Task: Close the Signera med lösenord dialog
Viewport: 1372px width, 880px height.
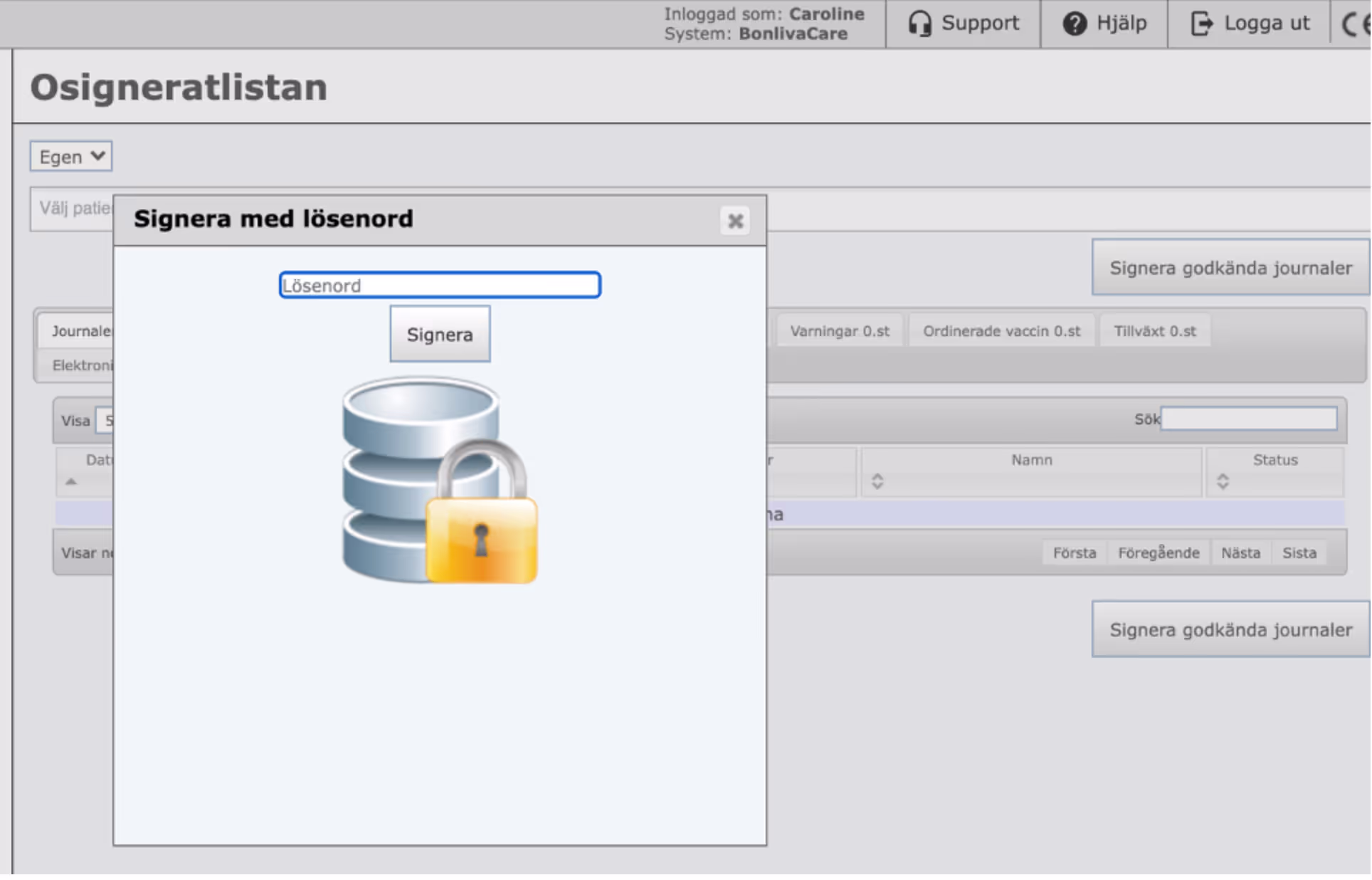Action: 735,221
